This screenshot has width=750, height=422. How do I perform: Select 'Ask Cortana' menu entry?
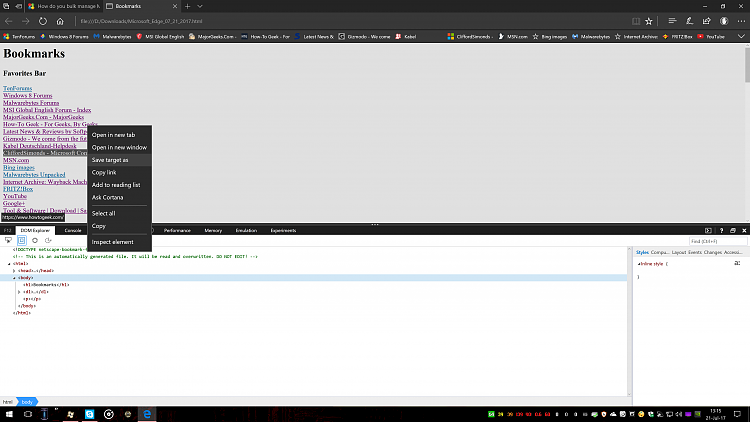tap(119, 197)
